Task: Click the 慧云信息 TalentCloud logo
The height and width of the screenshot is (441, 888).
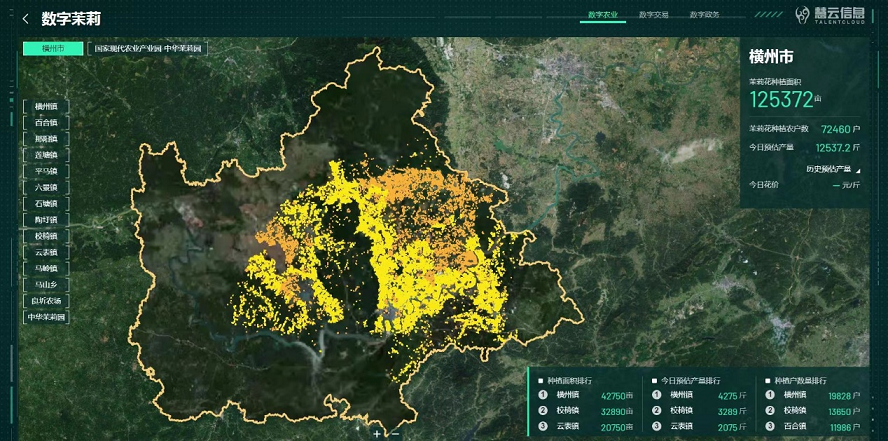Action: click(830, 16)
